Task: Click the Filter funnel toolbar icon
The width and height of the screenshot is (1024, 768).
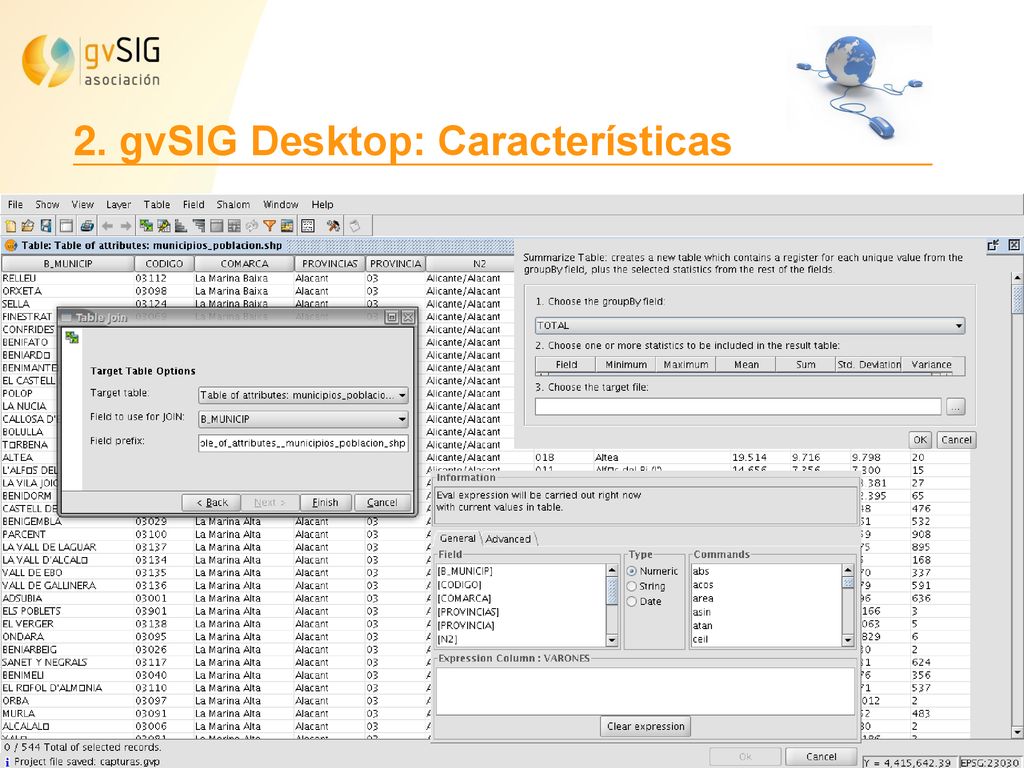Action: coord(269,226)
